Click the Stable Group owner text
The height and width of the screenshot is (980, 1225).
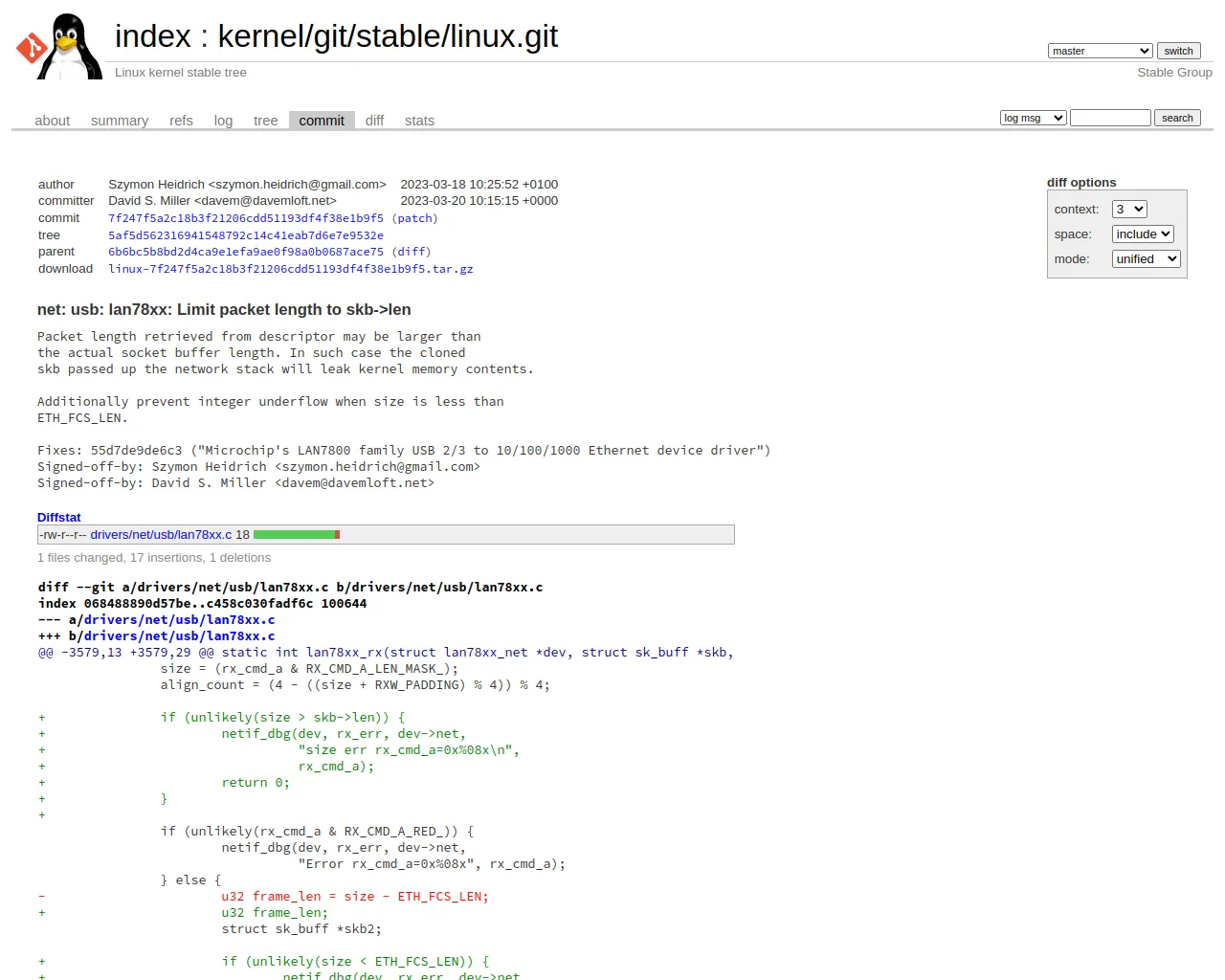1174,73
